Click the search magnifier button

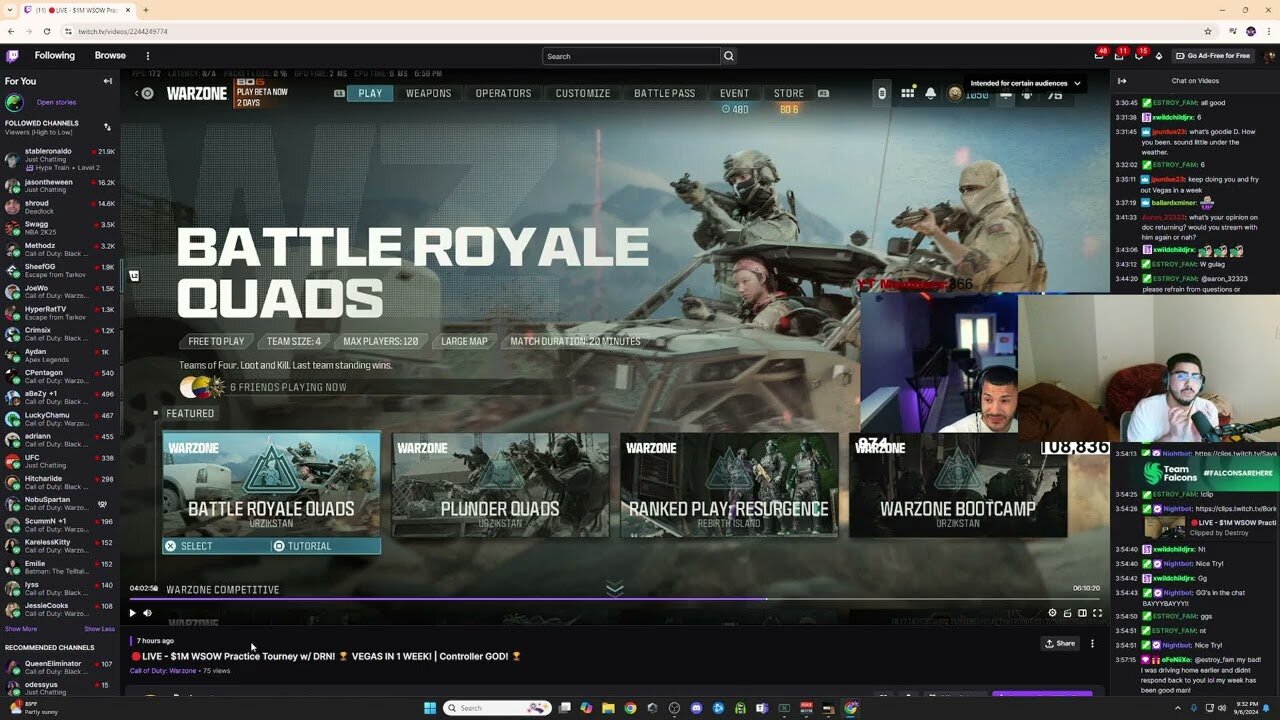(729, 56)
